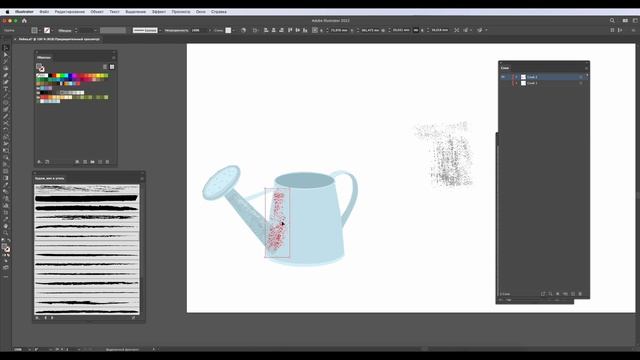Image resolution: width=640 pixels, height=360 pixels.
Task: Pick the None swatch in Swatches panel
Action: tap(38, 76)
